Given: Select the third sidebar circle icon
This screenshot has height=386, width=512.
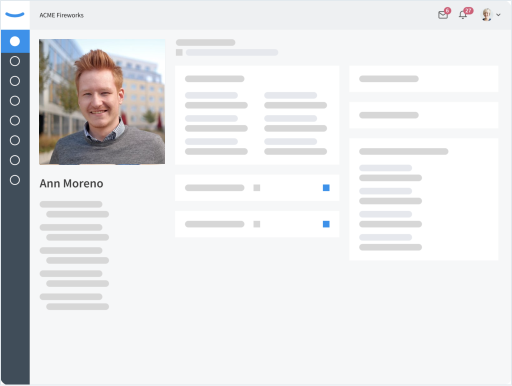Looking at the screenshot, I should (15, 81).
